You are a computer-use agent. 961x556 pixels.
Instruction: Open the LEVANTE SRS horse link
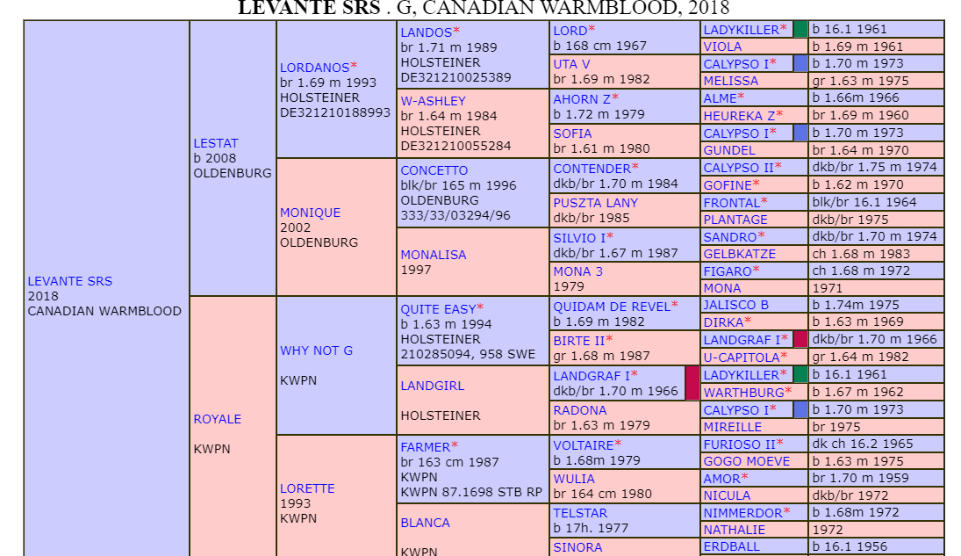click(70, 282)
